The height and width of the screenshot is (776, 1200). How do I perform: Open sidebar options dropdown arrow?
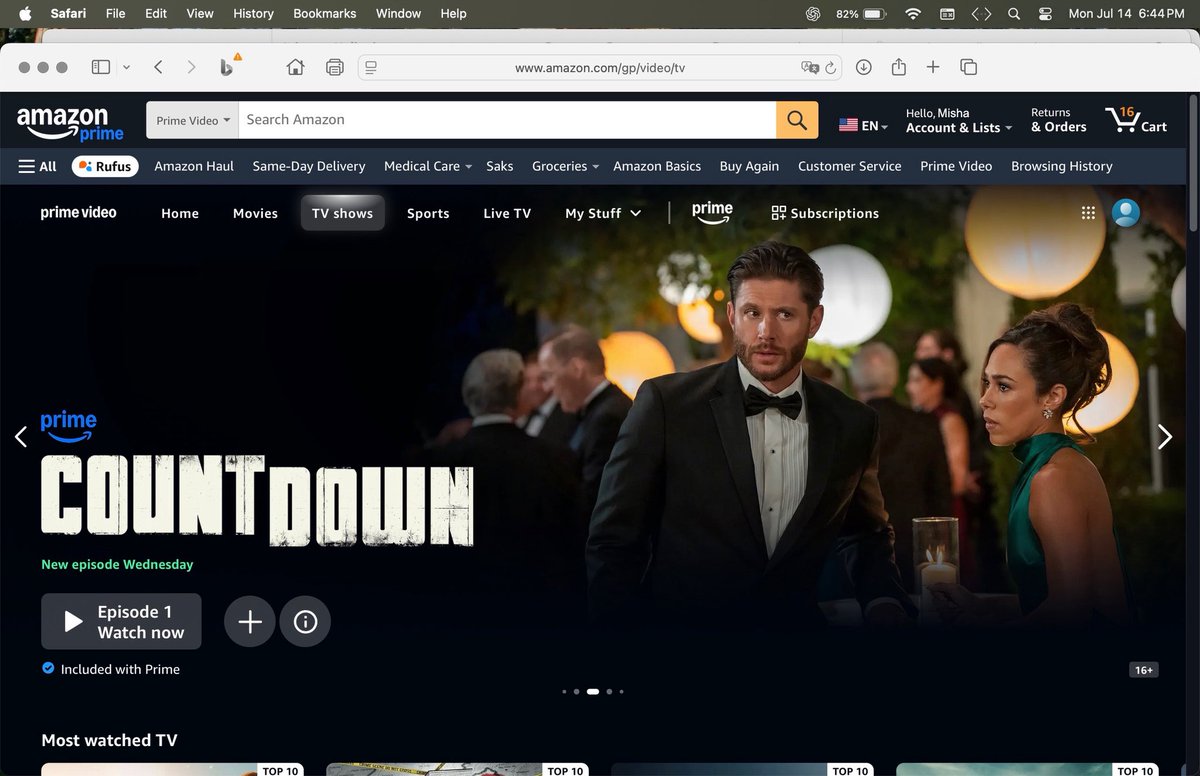point(126,67)
